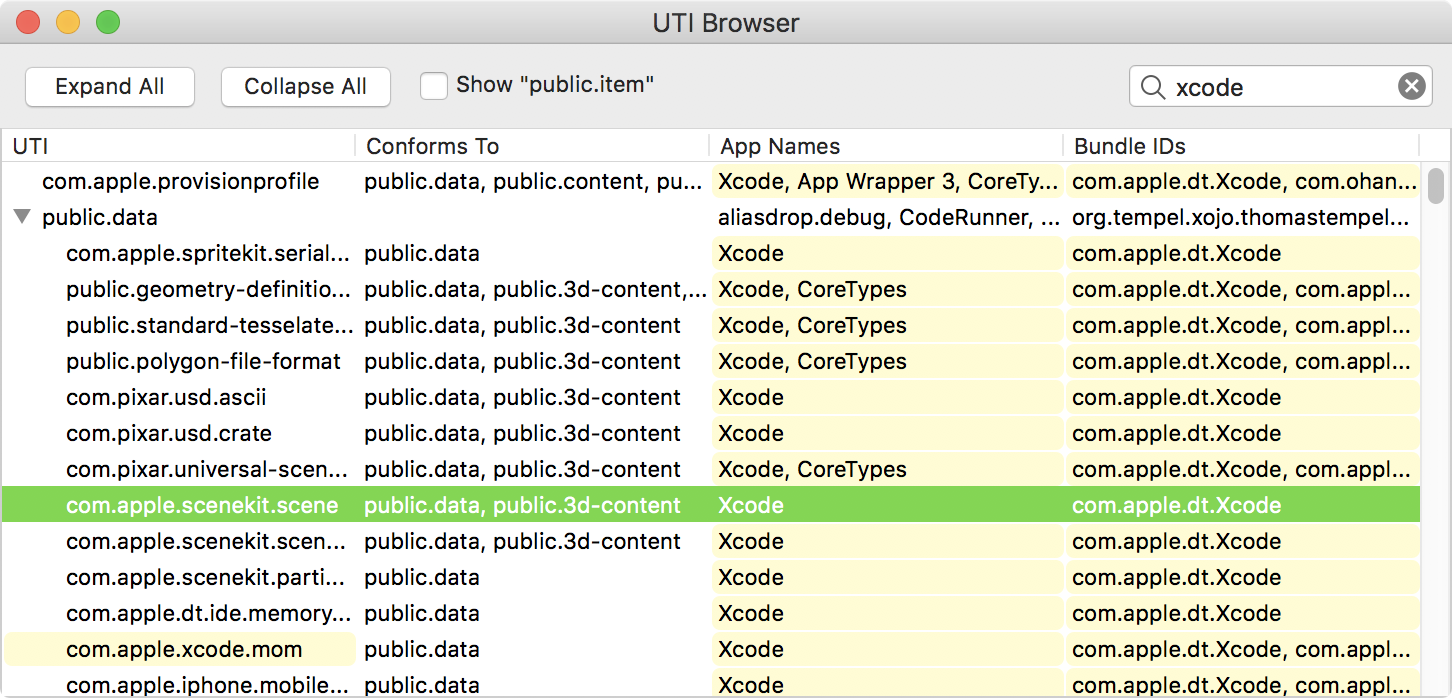
Task: Click the Collapse All button
Action: tap(306, 87)
